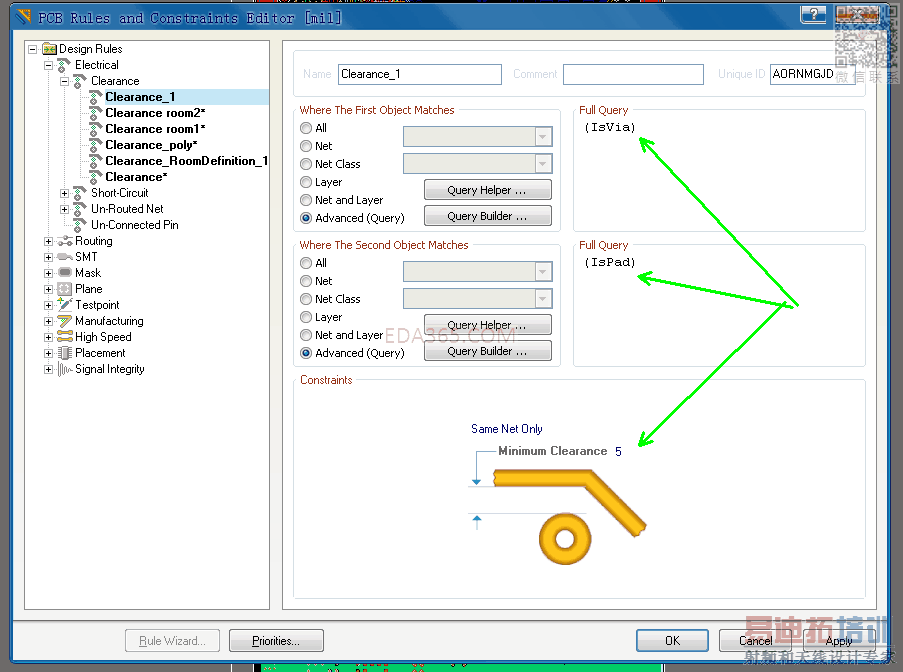Click the Clearance_1 rule icon

pos(96,97)
